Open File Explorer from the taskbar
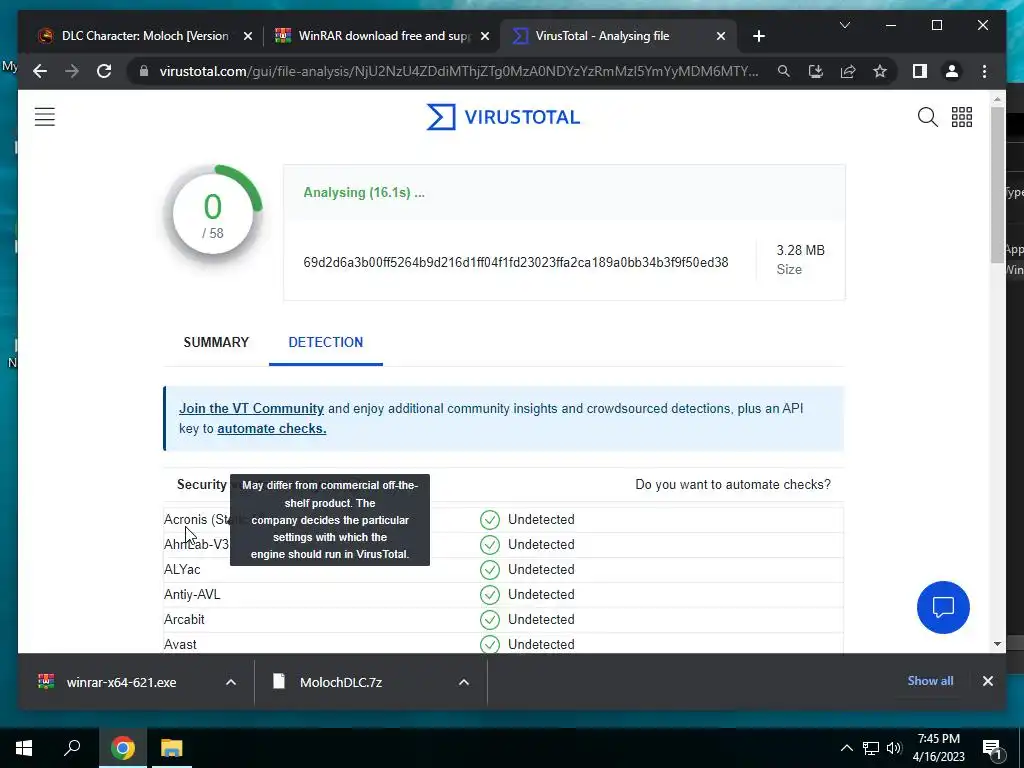Viewport: 1024px width, 768px height. click(x=172, y=748)
